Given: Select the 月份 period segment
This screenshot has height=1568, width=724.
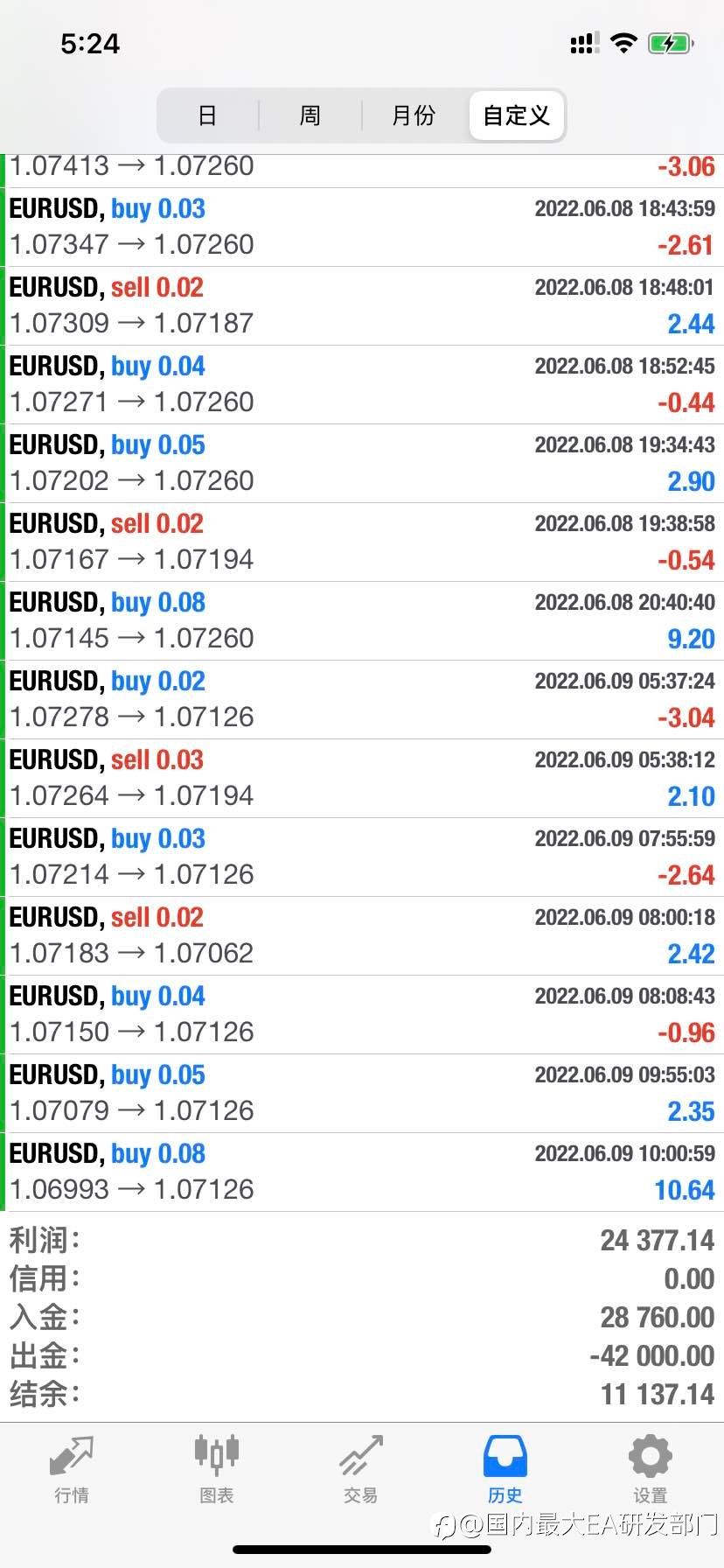Looking at the screenshot, I should tap(414, 115).
